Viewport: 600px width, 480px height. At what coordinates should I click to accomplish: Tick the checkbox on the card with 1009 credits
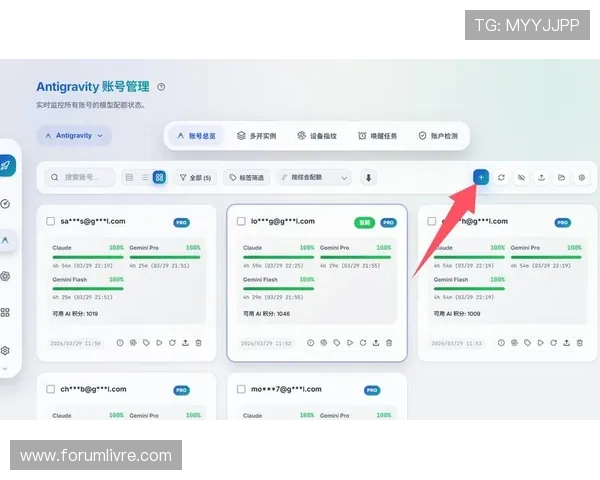(432, 221)
